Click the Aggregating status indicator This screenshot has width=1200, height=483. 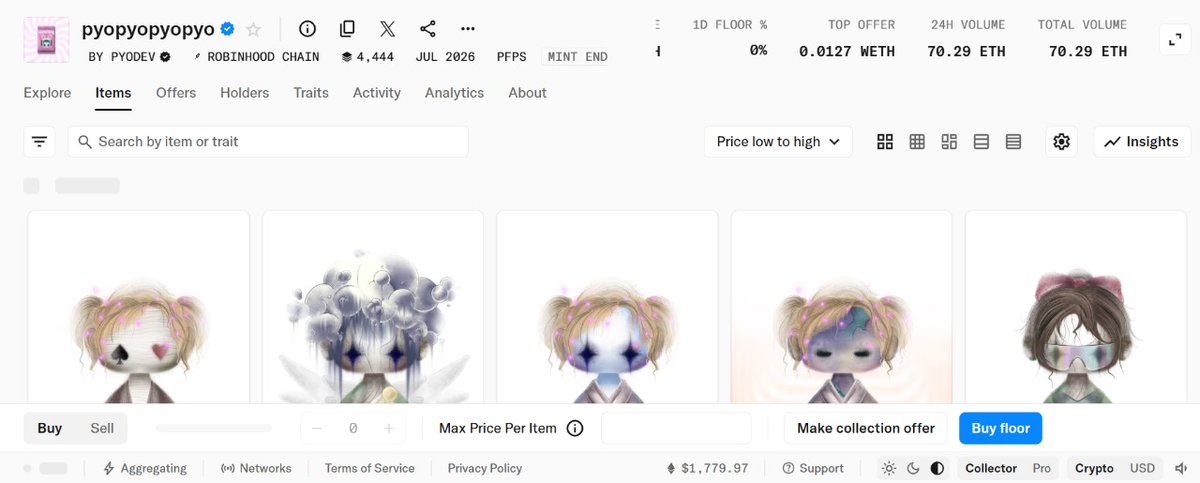coord(144,468)
